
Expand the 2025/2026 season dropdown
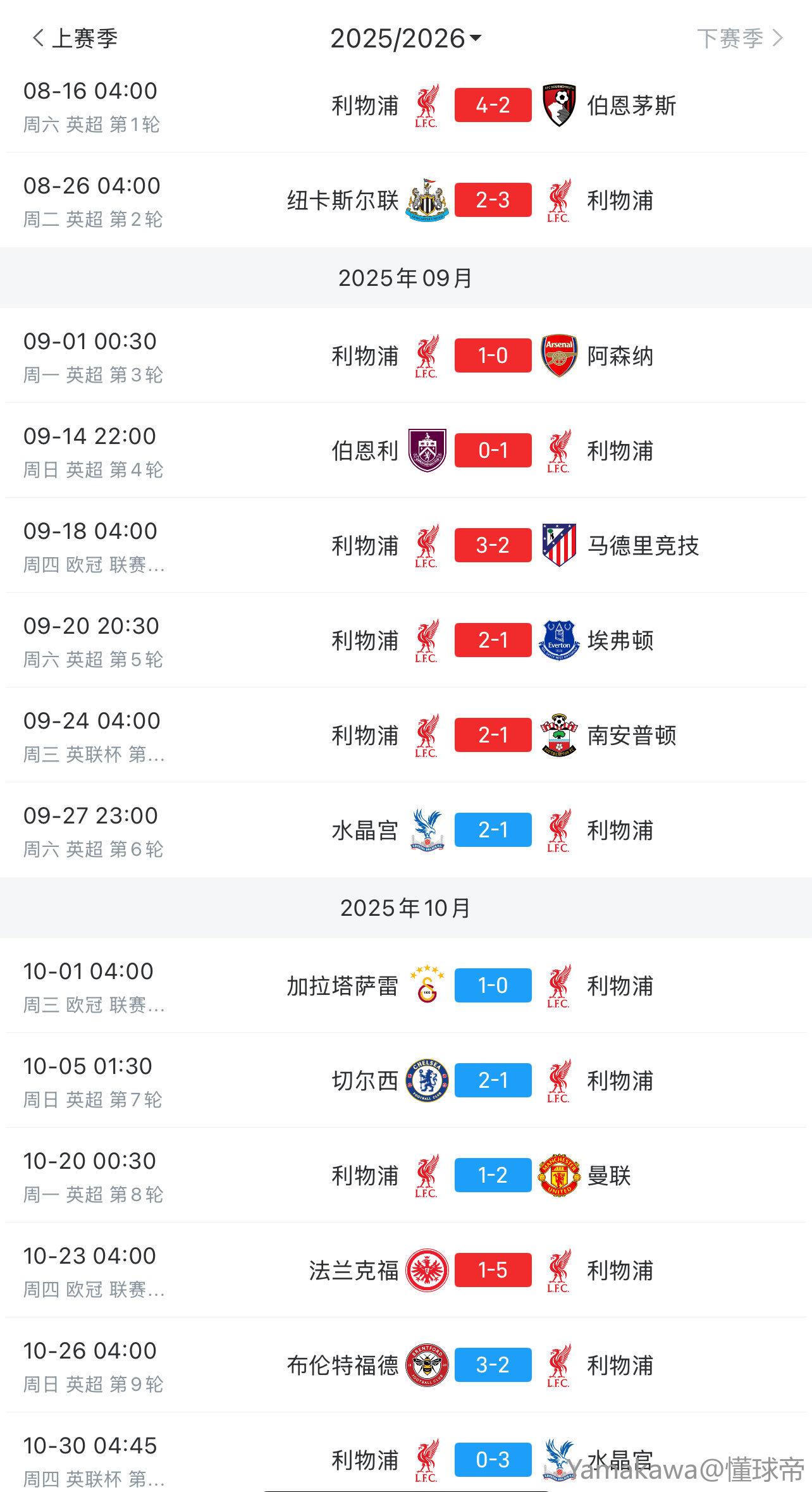[405, 39]
